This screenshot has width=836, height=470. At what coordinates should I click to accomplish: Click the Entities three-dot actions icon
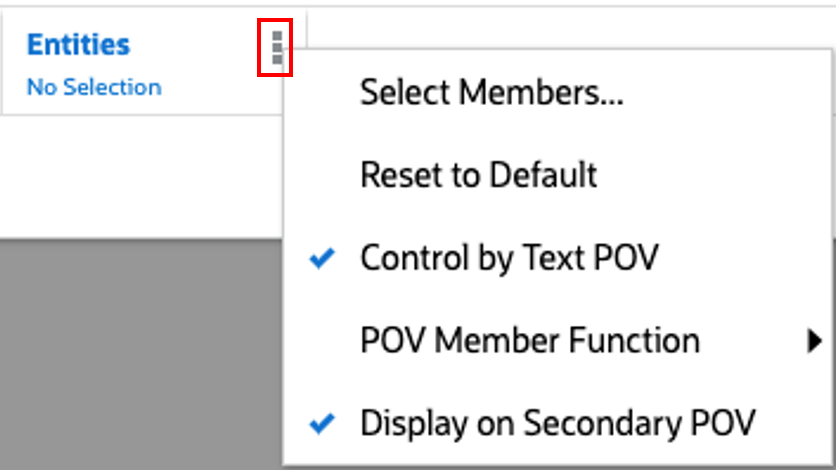(x=276, y=47)
